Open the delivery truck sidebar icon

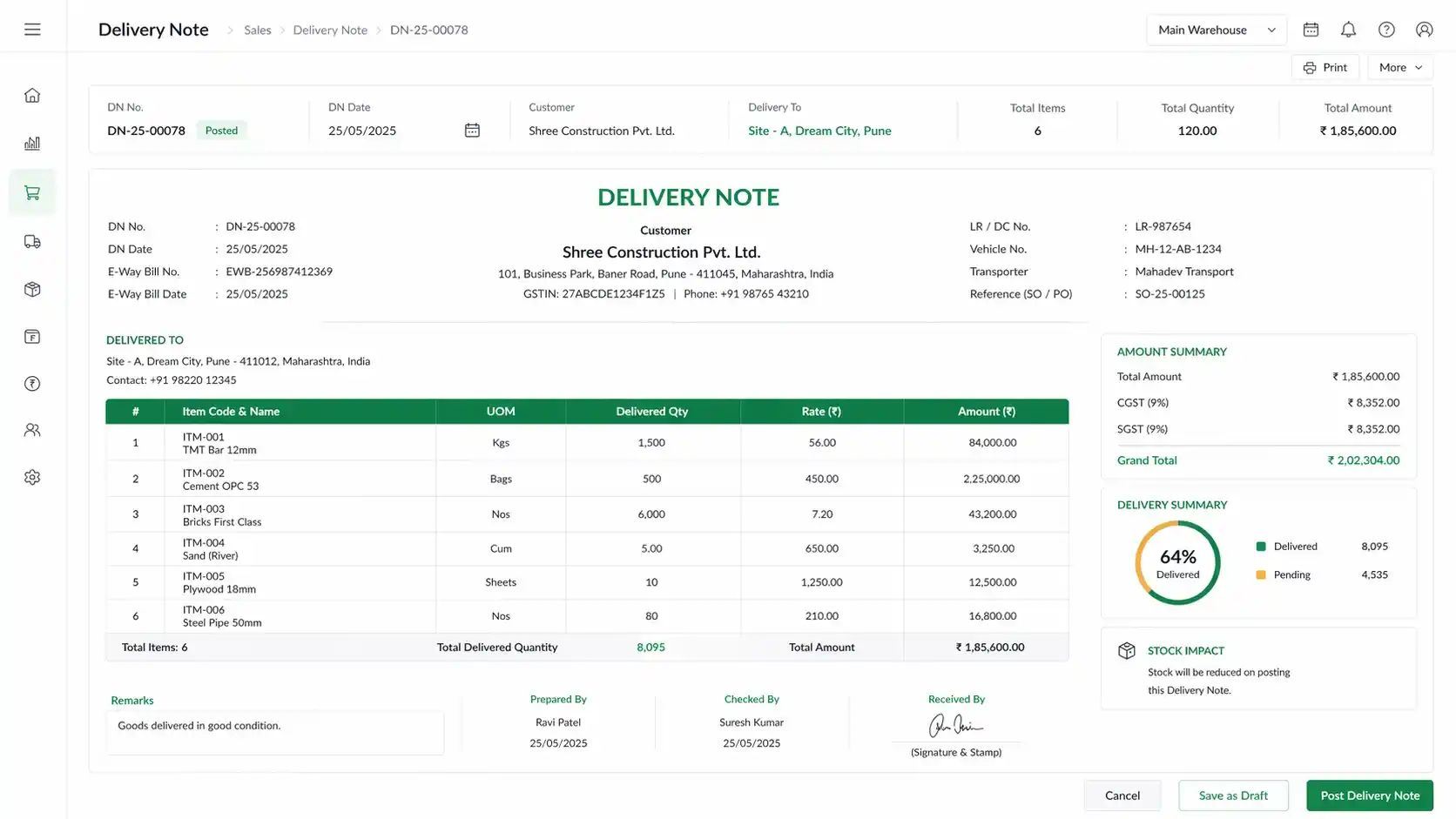(x=32, y=242)
